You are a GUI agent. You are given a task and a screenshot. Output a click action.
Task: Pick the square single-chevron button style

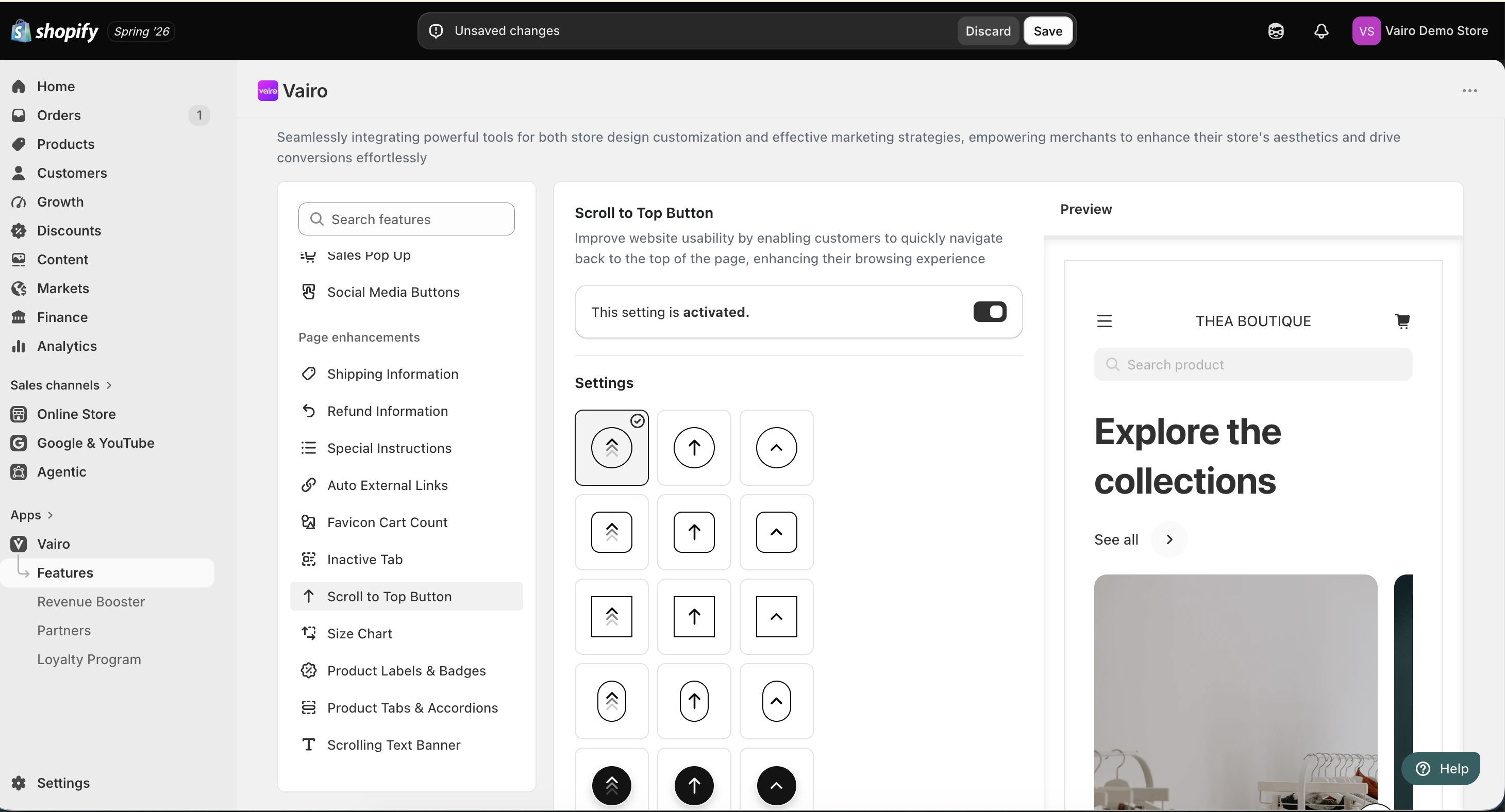pos(776,616)
